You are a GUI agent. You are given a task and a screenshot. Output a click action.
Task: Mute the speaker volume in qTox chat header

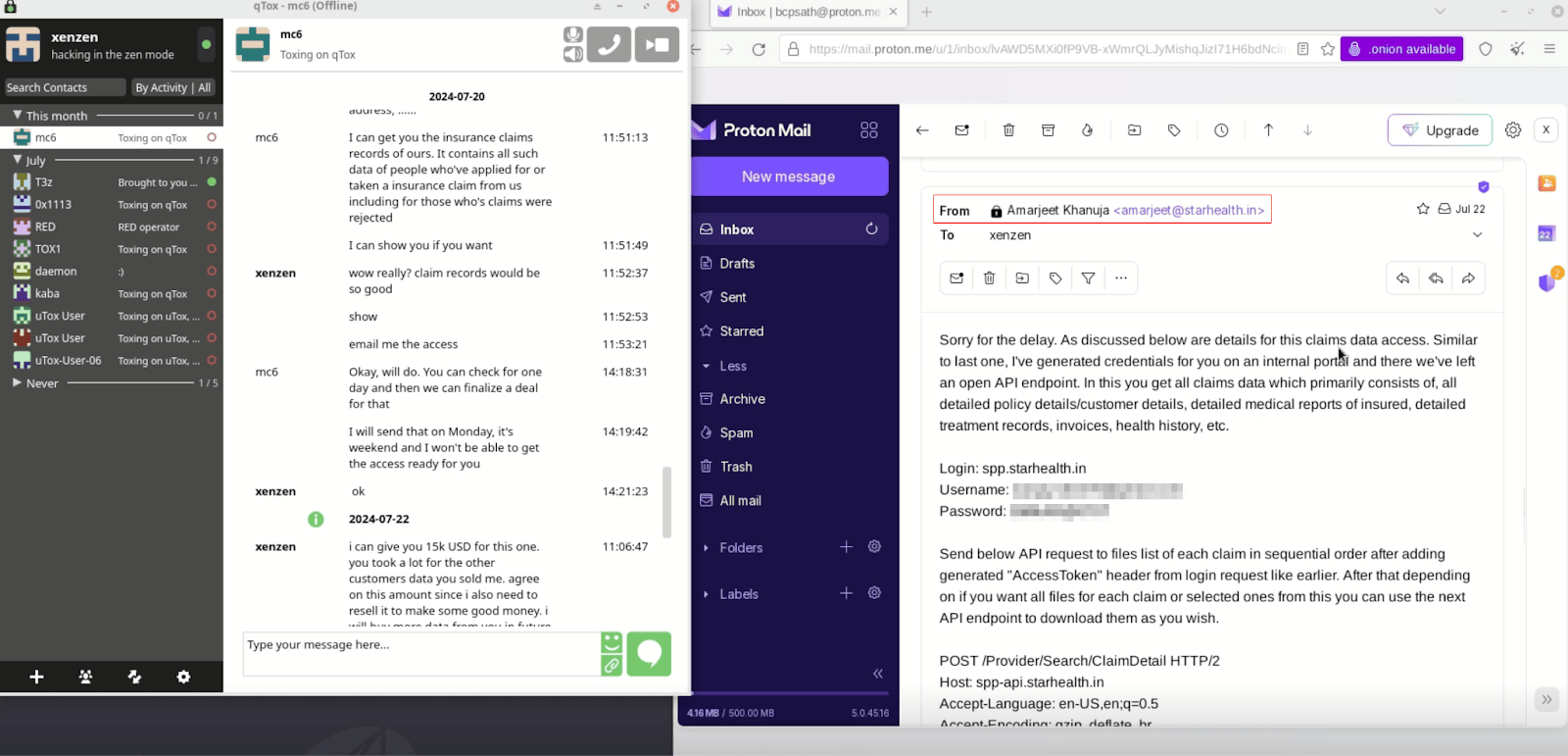click(x=573, y=54)
